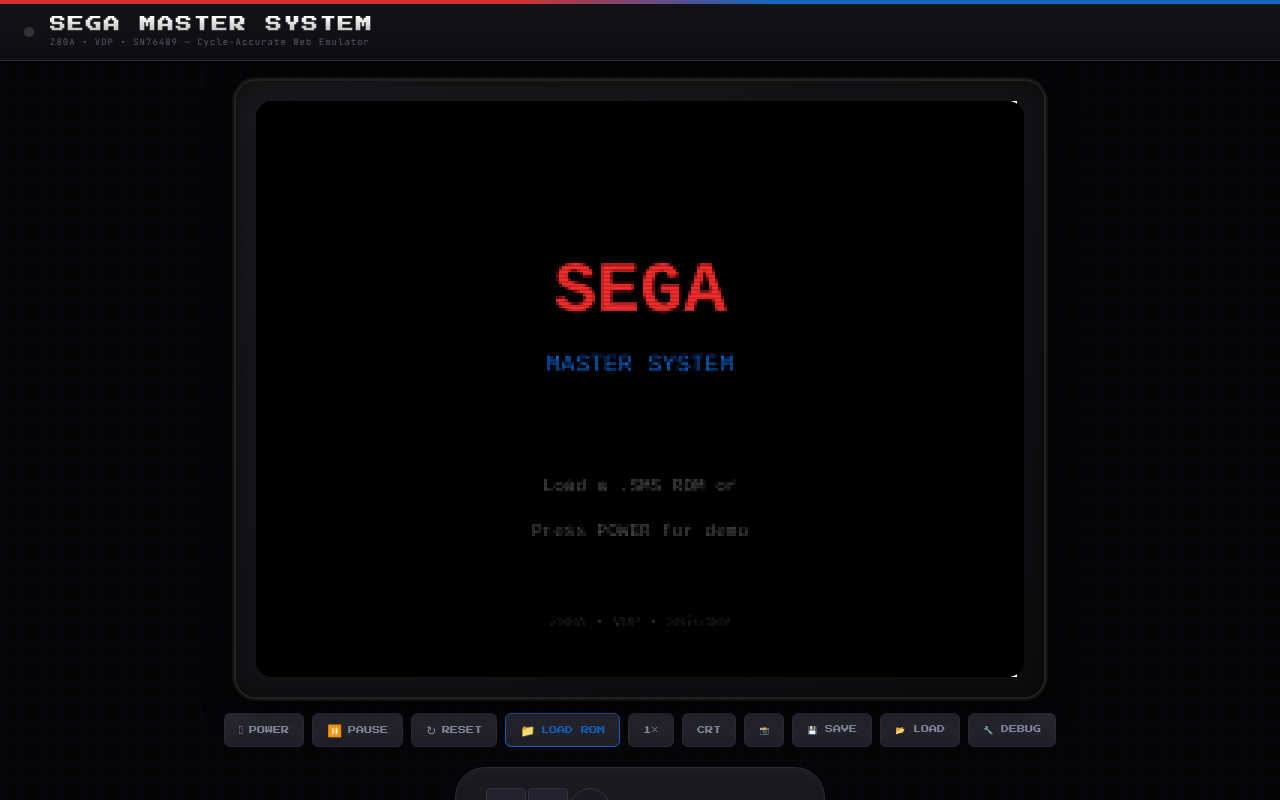Viewport: 1280px width, 800px height.
Task: Click the pause icon on the PAUSE button
Action: click(x=334, y=730)
